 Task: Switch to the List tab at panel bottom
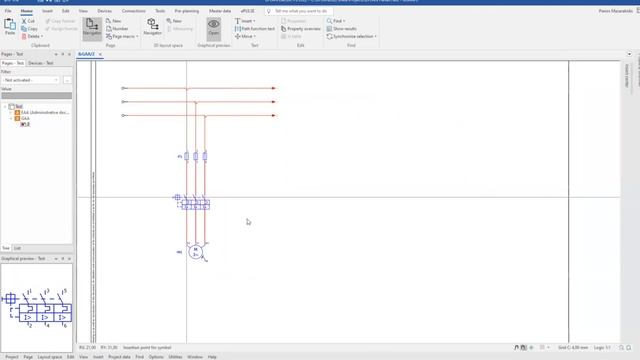[17, 248]
